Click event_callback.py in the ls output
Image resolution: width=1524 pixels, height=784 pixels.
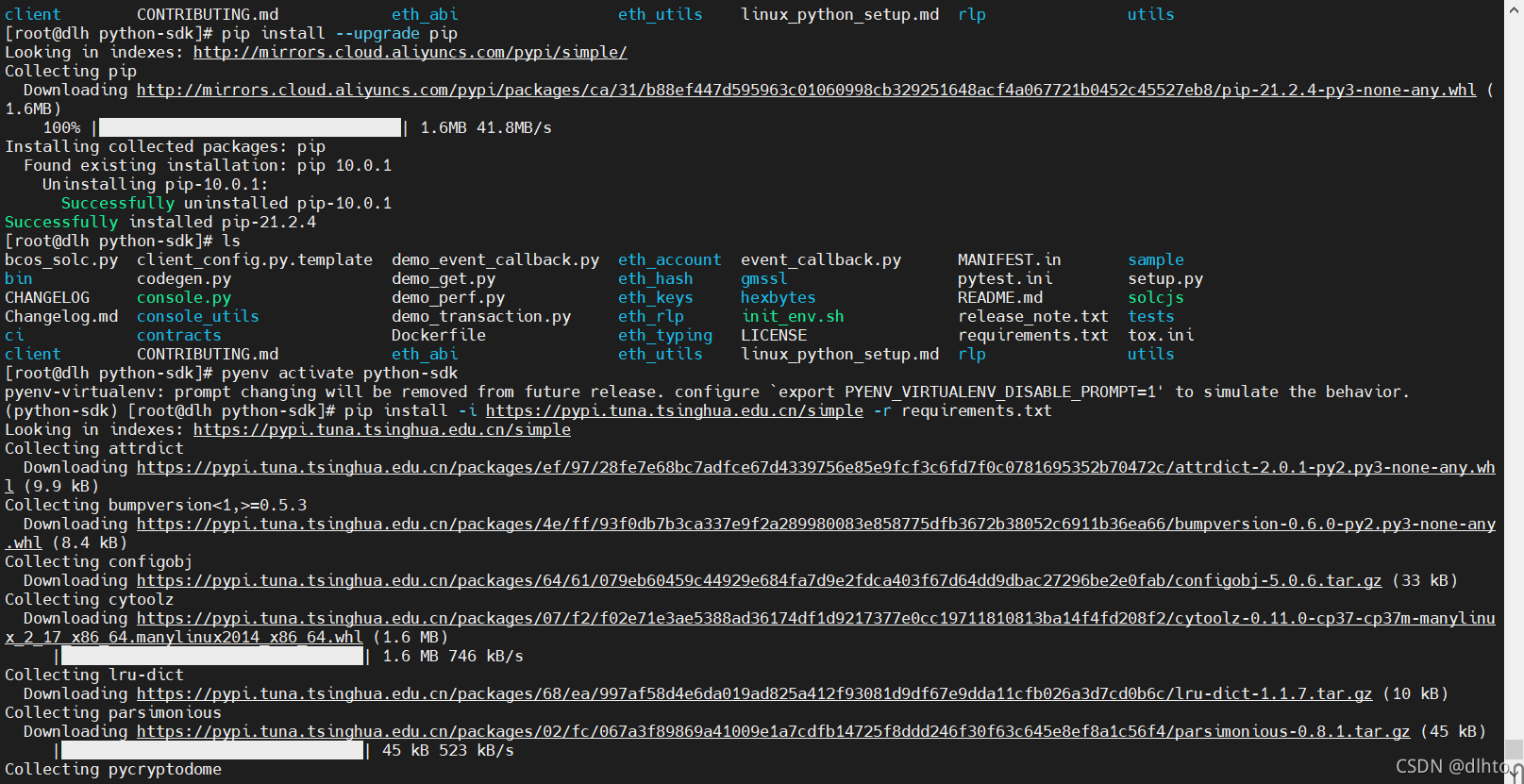(821, 259)
